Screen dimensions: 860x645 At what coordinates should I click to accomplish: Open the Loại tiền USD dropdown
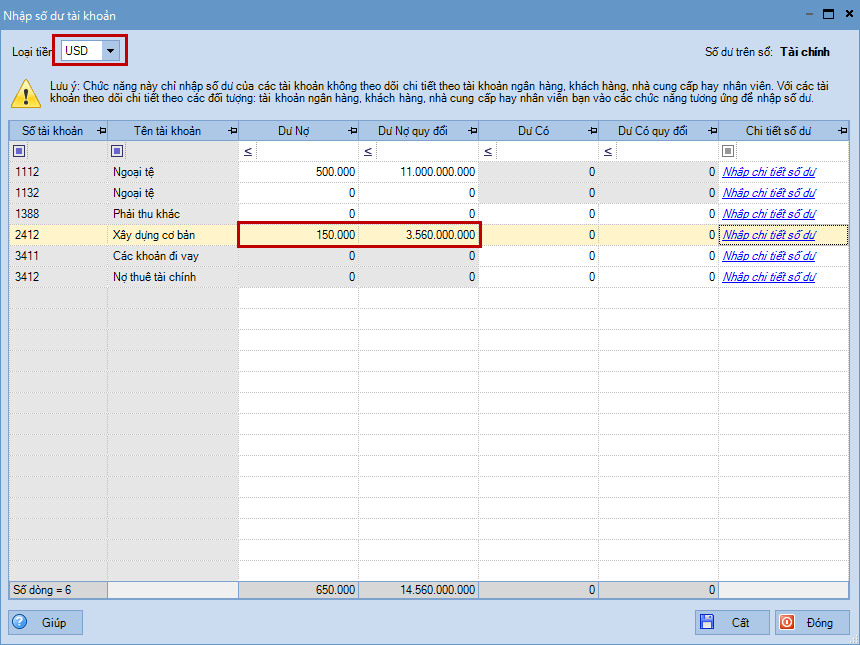pyautogui.click(x=110, y=50)
